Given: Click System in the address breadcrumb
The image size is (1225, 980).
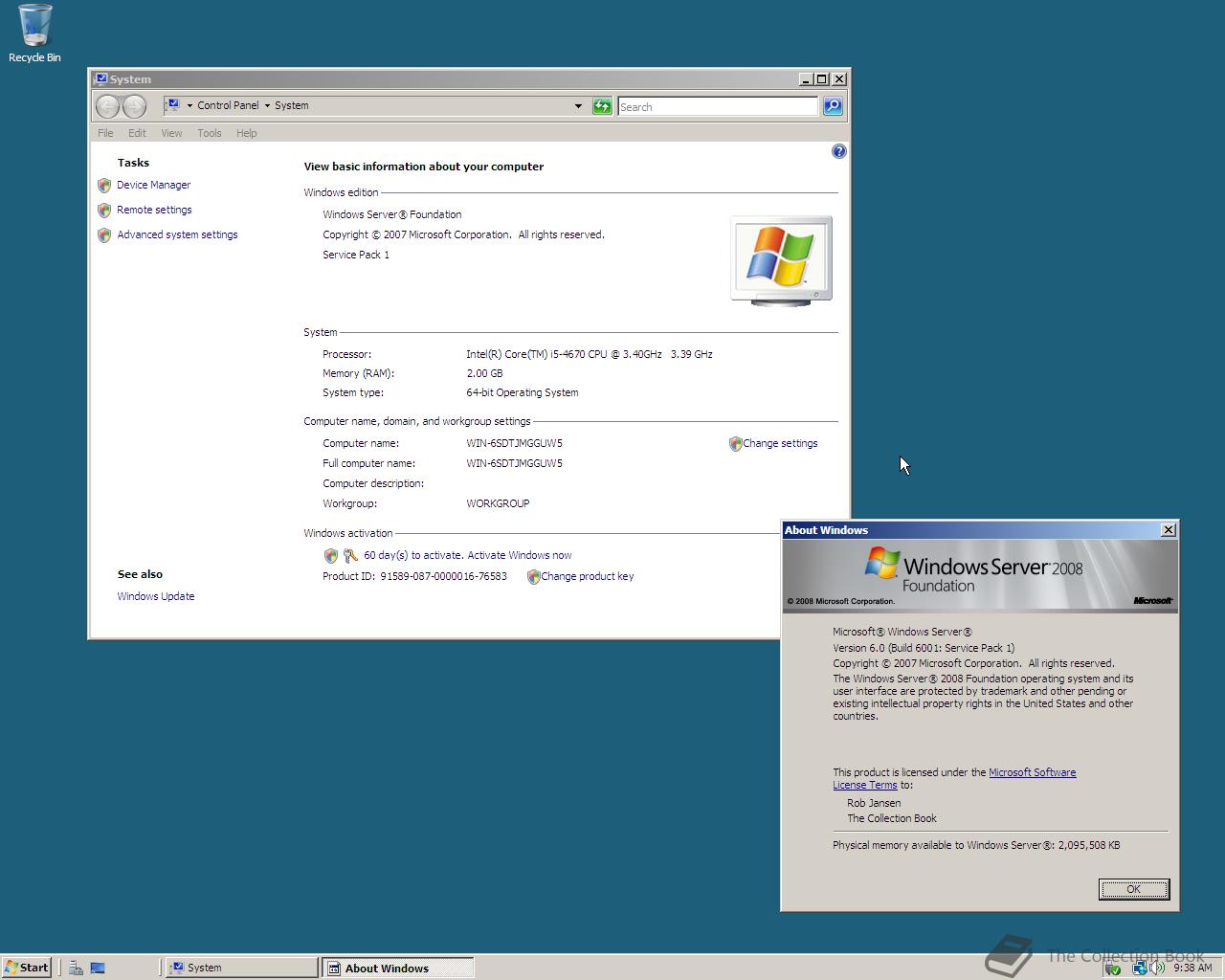Looking at the screenshot, I should [291, 105].
